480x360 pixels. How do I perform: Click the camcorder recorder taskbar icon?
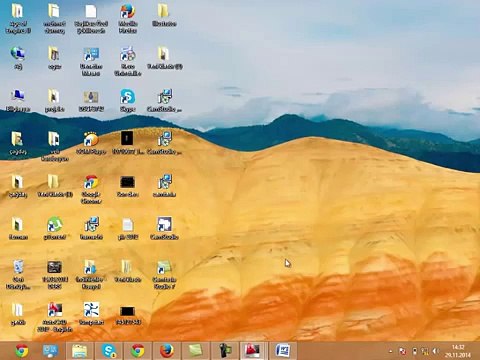point(225,351)
